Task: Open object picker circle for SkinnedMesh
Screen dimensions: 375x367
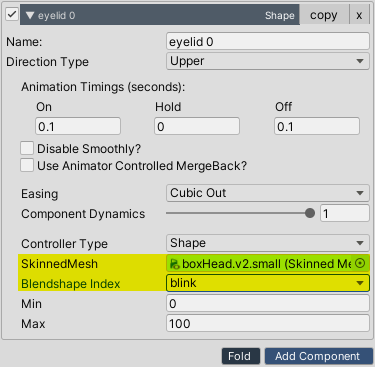Action: click(360, 263)
